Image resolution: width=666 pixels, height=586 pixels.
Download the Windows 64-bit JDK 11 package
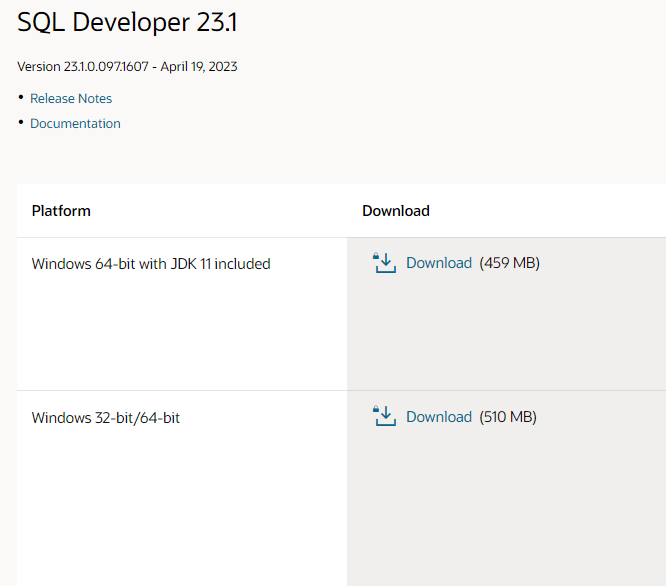[439, 263]
